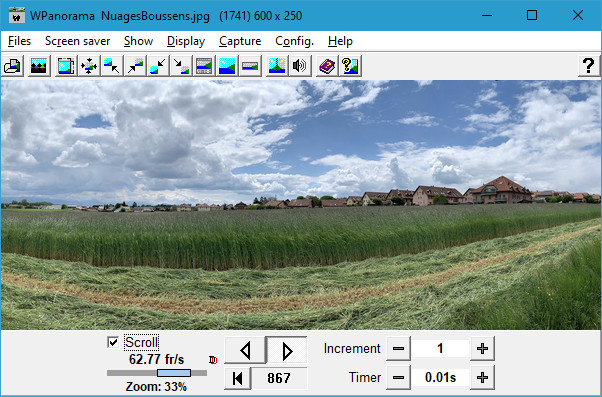Open the Screen saver menu
The image size is (602, 397).
coord(78,41)
